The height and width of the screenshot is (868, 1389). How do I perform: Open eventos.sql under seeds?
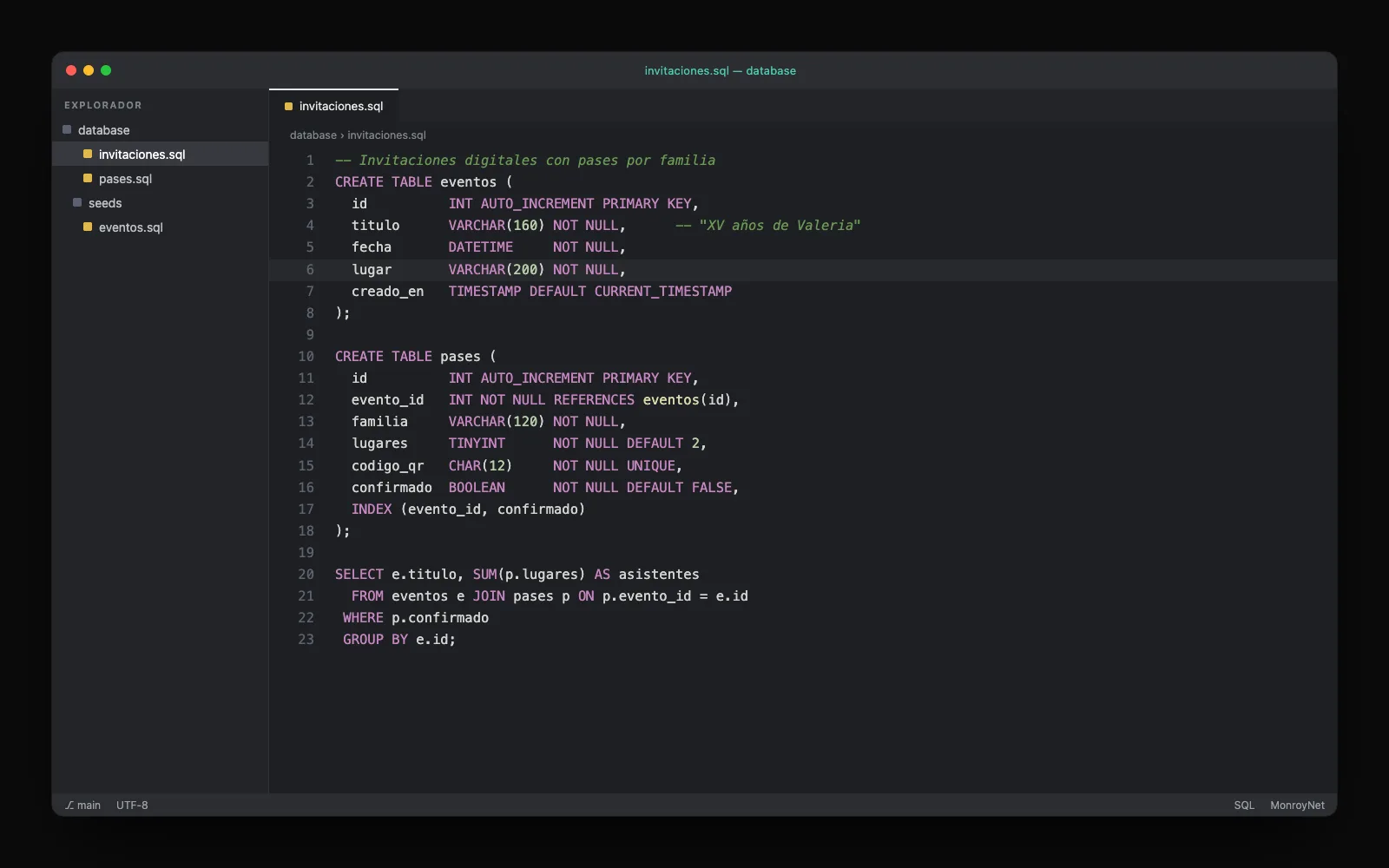point(161,227)
